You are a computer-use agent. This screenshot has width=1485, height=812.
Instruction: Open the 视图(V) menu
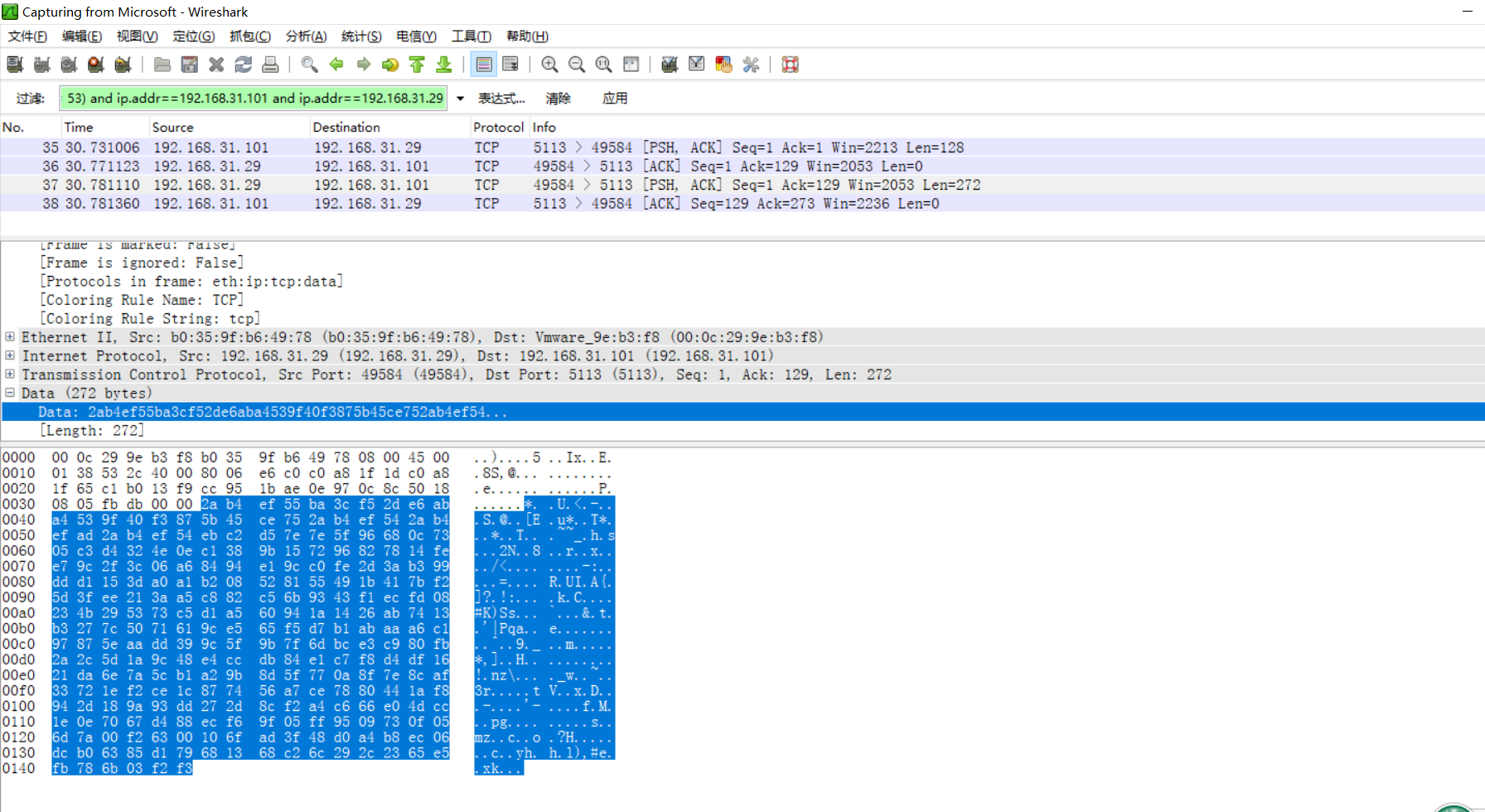coord(137,36)
